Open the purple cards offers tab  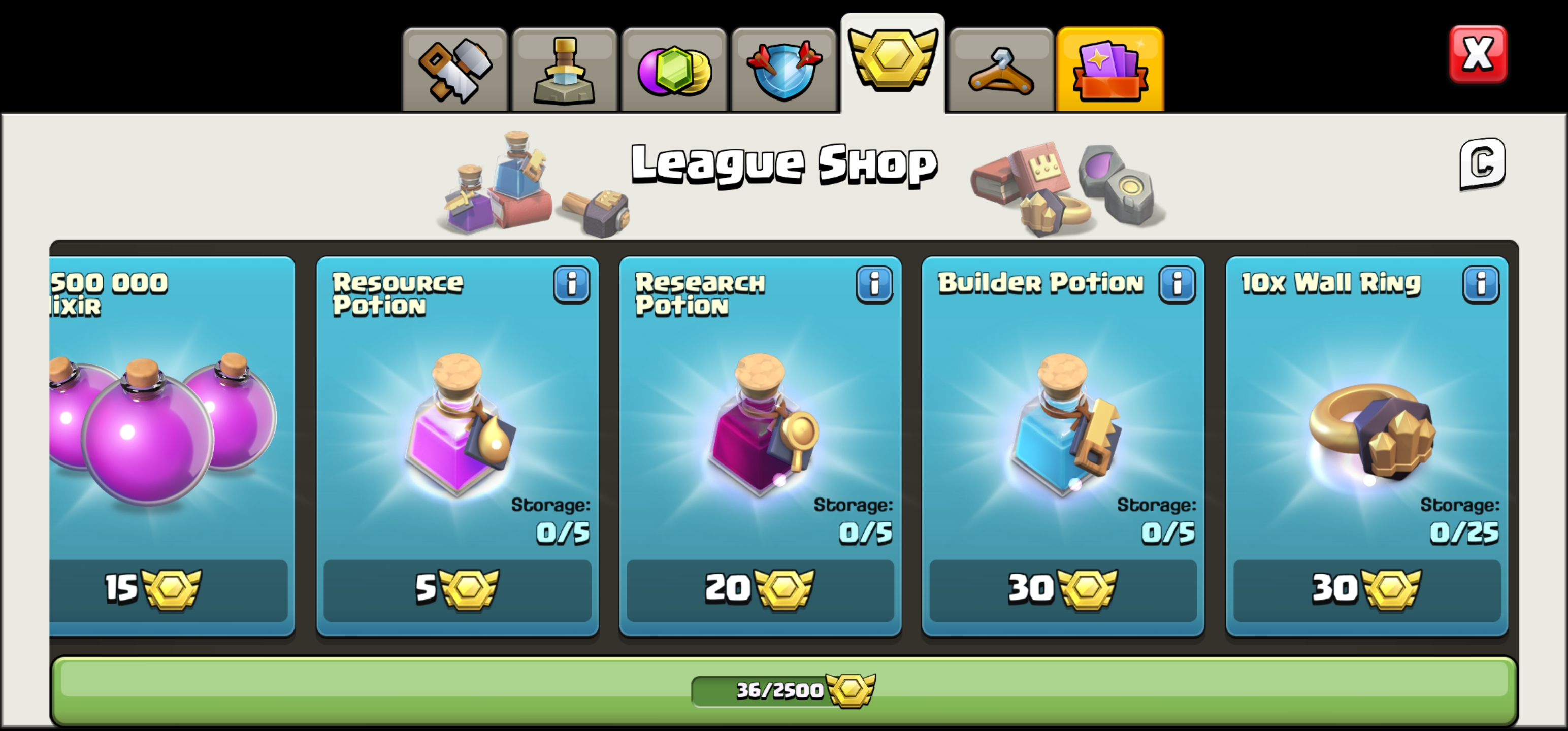[1110, 70]
